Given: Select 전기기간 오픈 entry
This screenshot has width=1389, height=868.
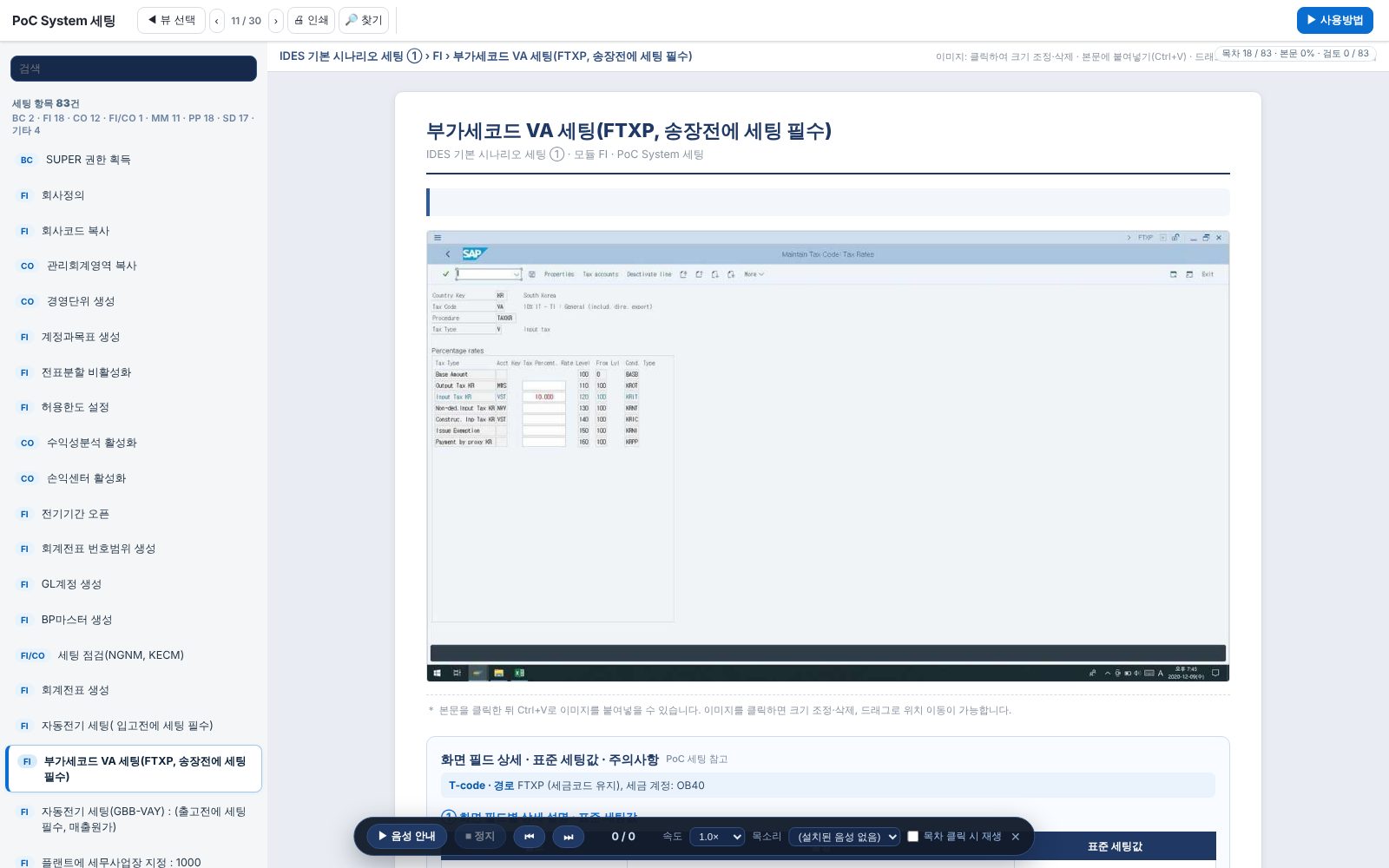Looking at the screenshot, I should point(134,514).
